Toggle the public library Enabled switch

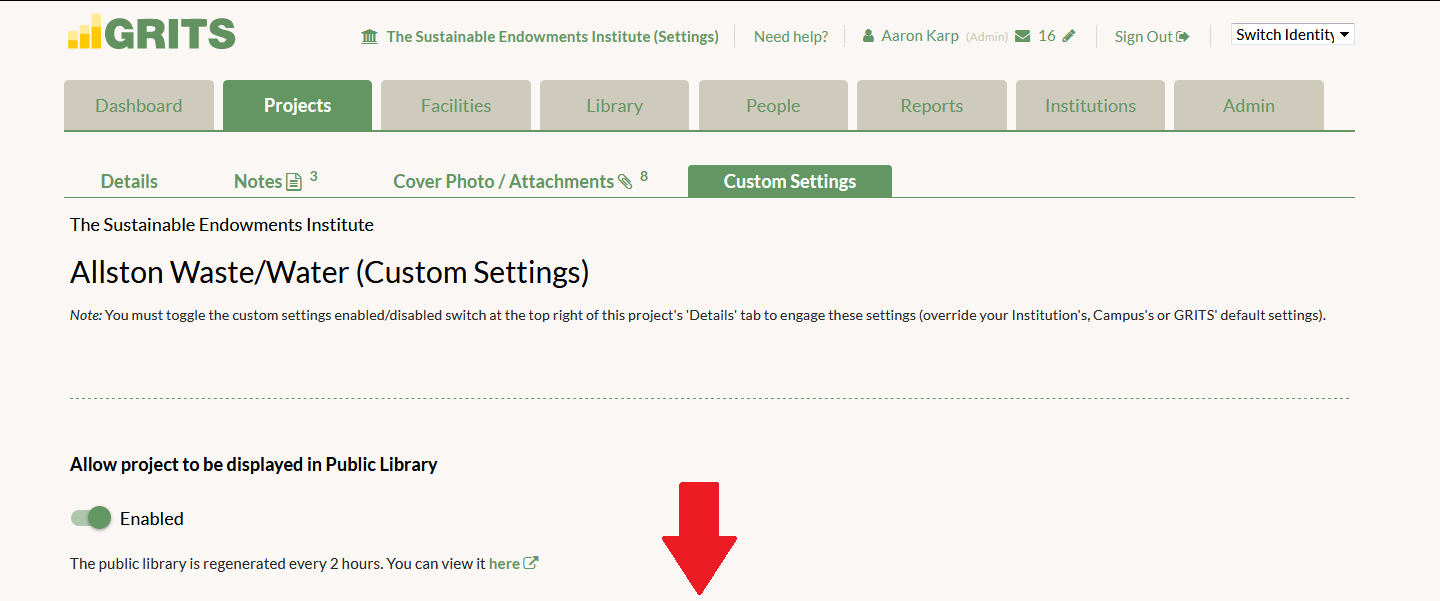91,518
